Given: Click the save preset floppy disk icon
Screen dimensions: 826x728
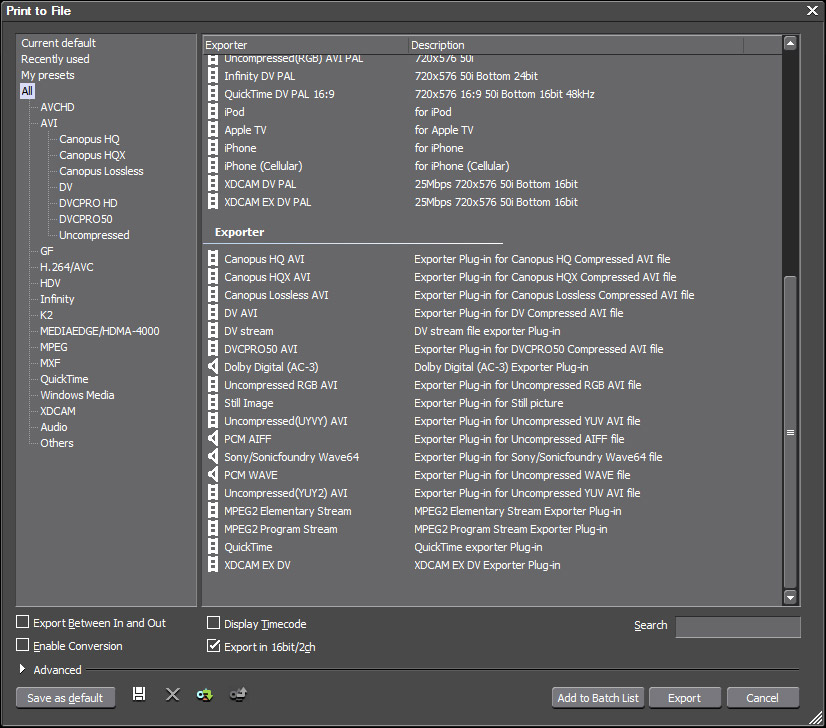Looking at the screenshot, I should (139, 694).
